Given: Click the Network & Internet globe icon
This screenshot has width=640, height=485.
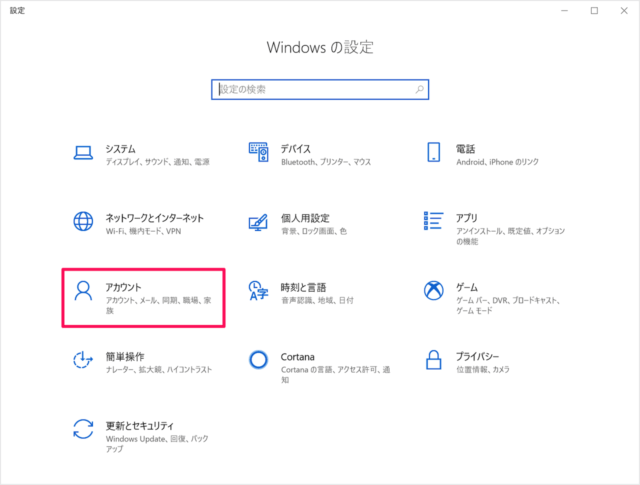Looking at the screenshot, I should 83,221.
